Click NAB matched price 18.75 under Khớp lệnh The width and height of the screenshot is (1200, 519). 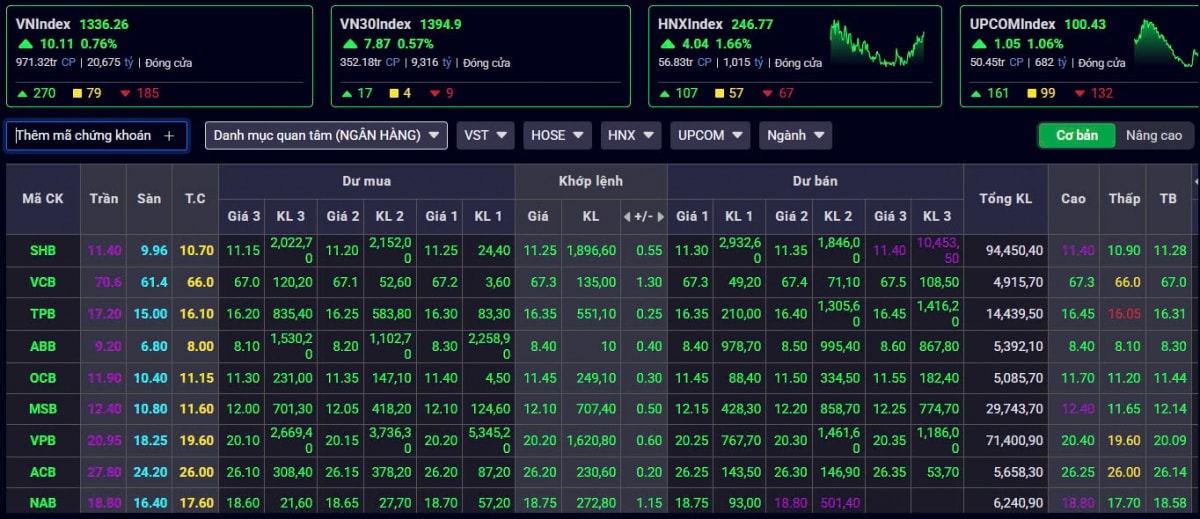click(x=538, y=503)
